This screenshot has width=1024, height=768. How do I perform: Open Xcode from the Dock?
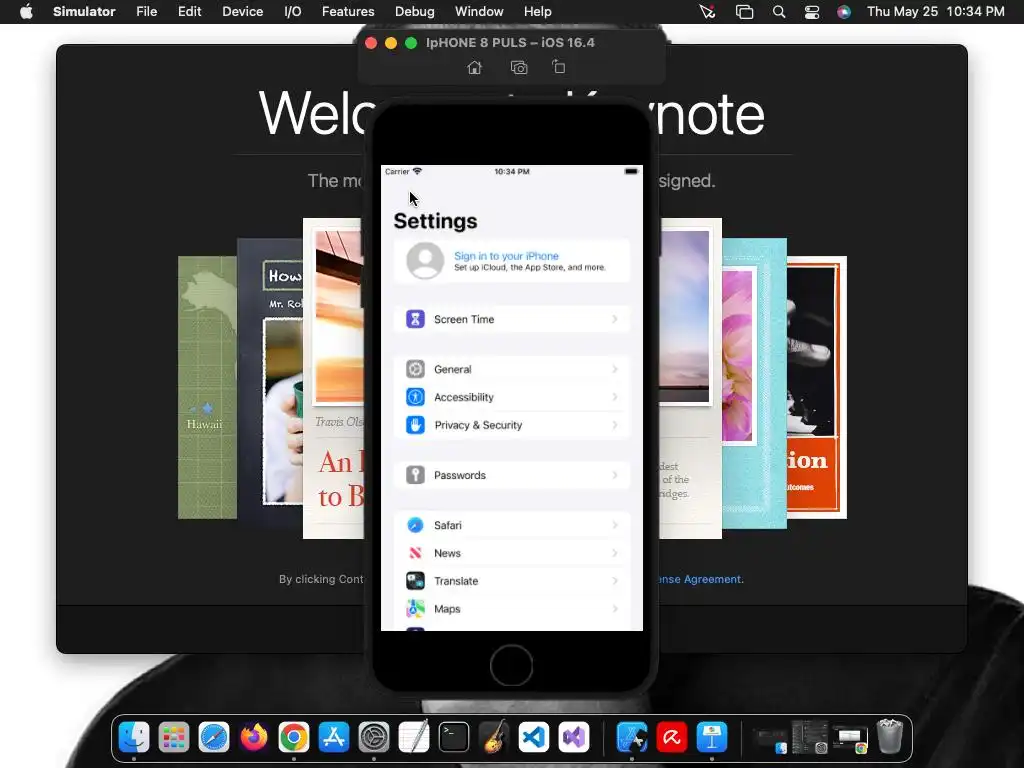pos(632,737)
